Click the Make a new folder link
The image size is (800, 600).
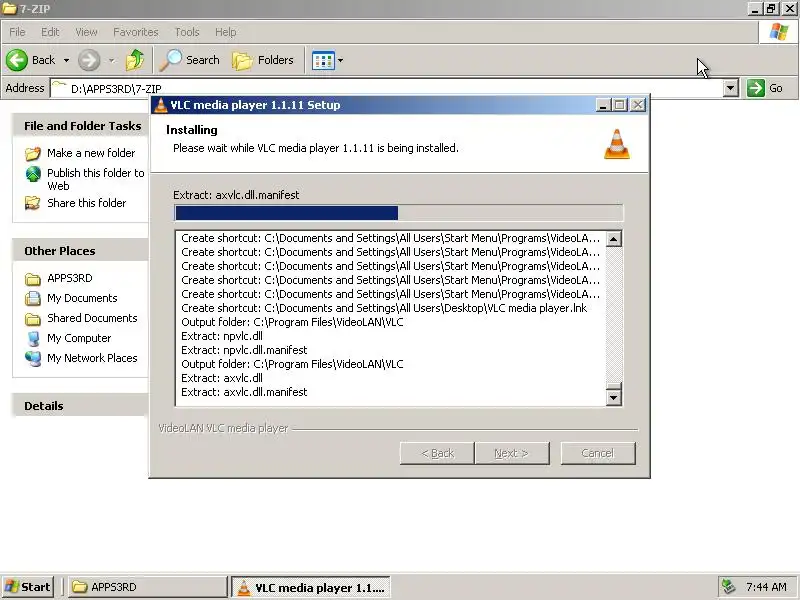coord(91,153)
